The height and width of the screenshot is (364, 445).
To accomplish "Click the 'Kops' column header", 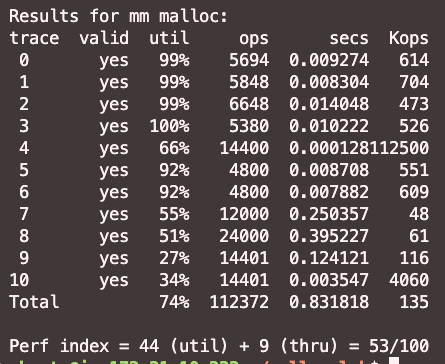I will click(409, 39).
